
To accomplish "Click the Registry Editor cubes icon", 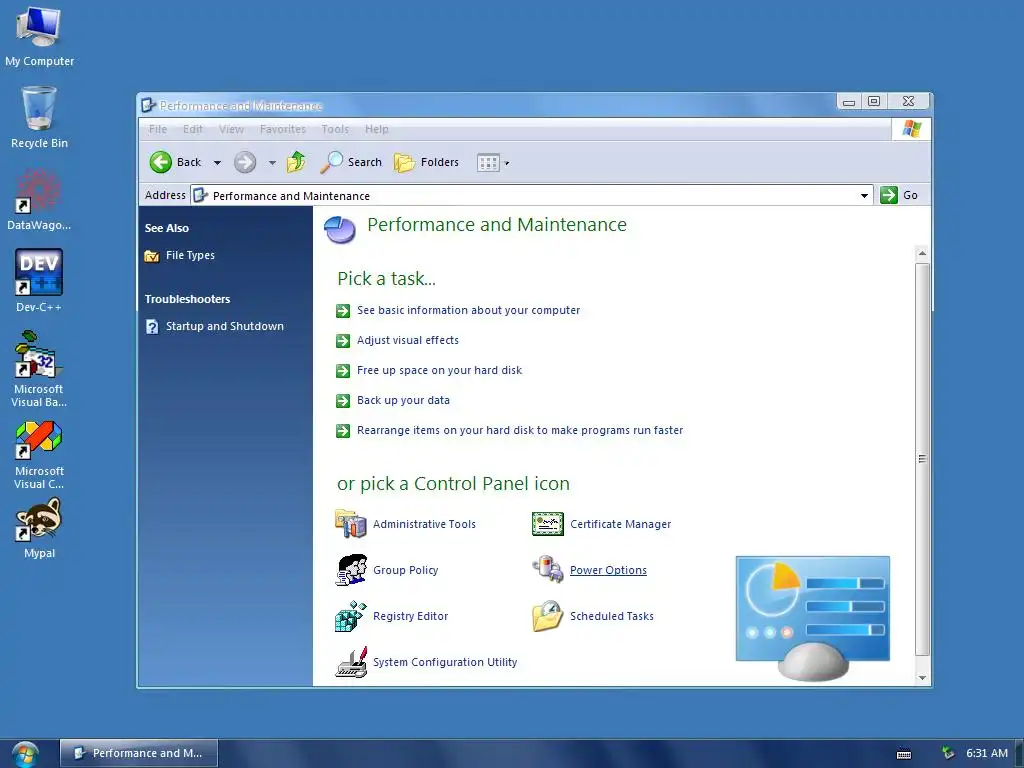I will (351, 616).
